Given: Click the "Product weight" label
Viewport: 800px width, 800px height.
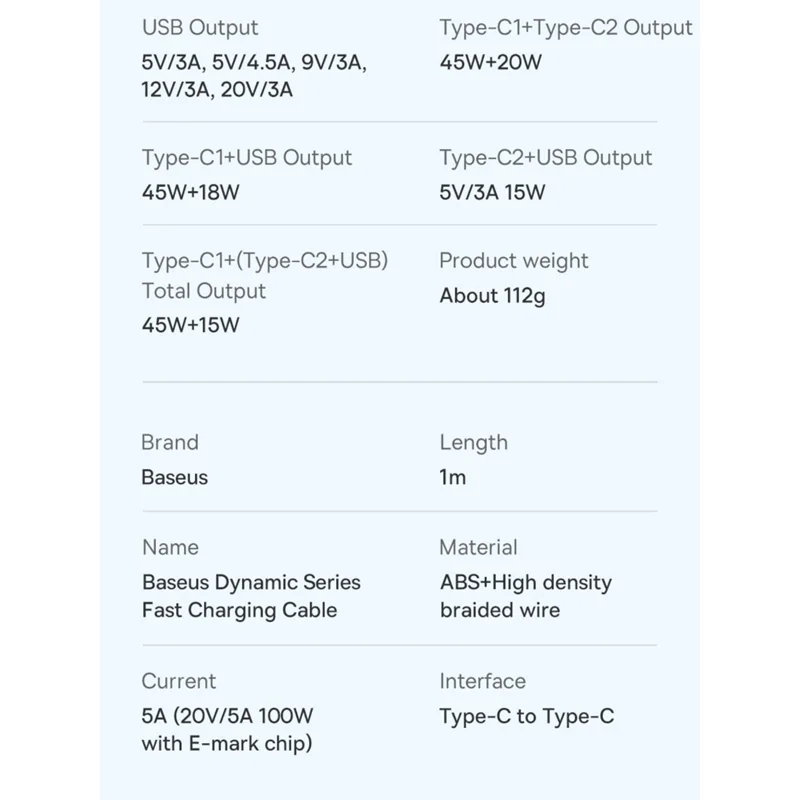Looking at the screenshot, I should [513, 261].
